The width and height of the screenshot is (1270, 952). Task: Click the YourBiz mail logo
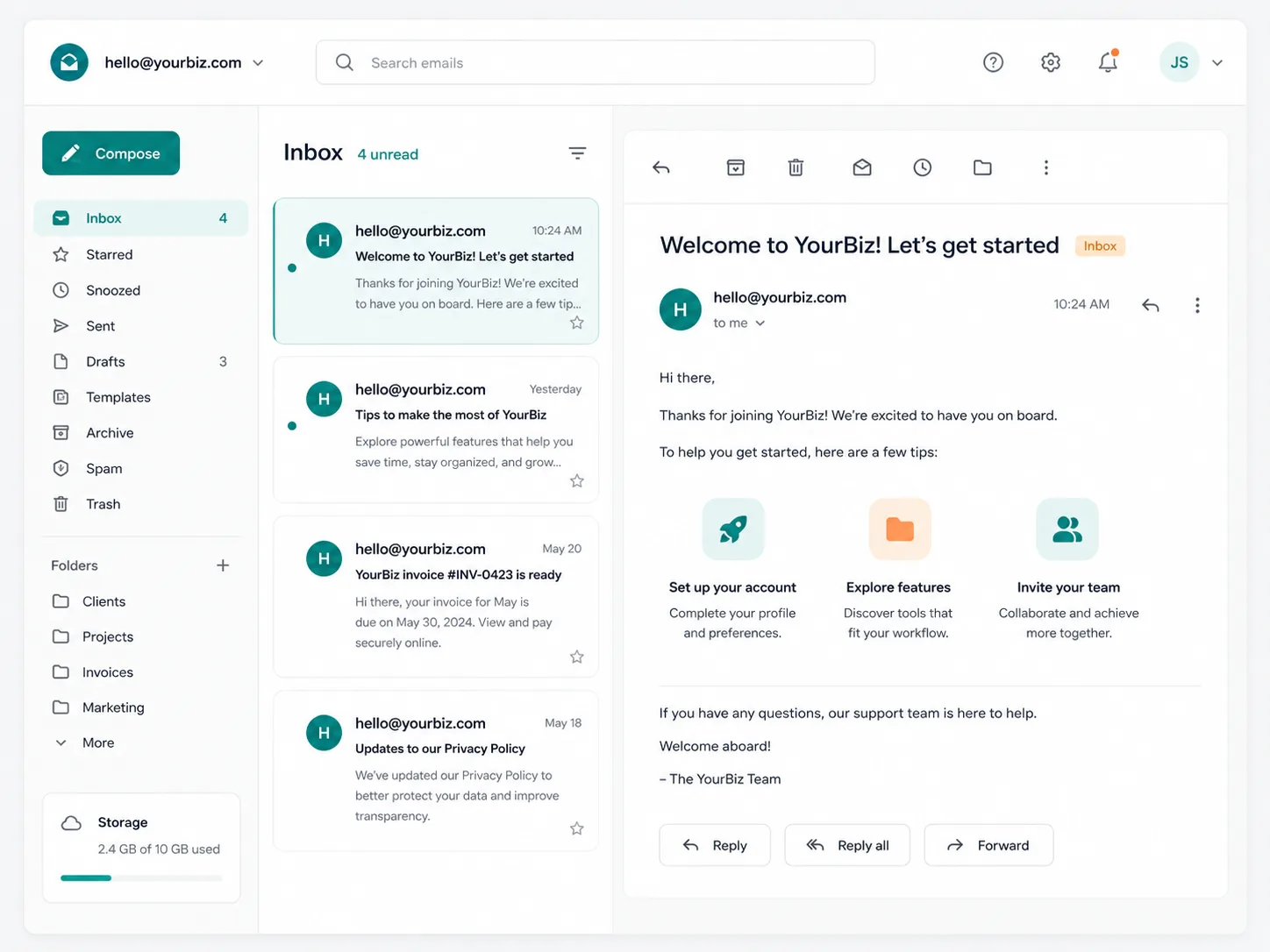(x=69, y=62)
